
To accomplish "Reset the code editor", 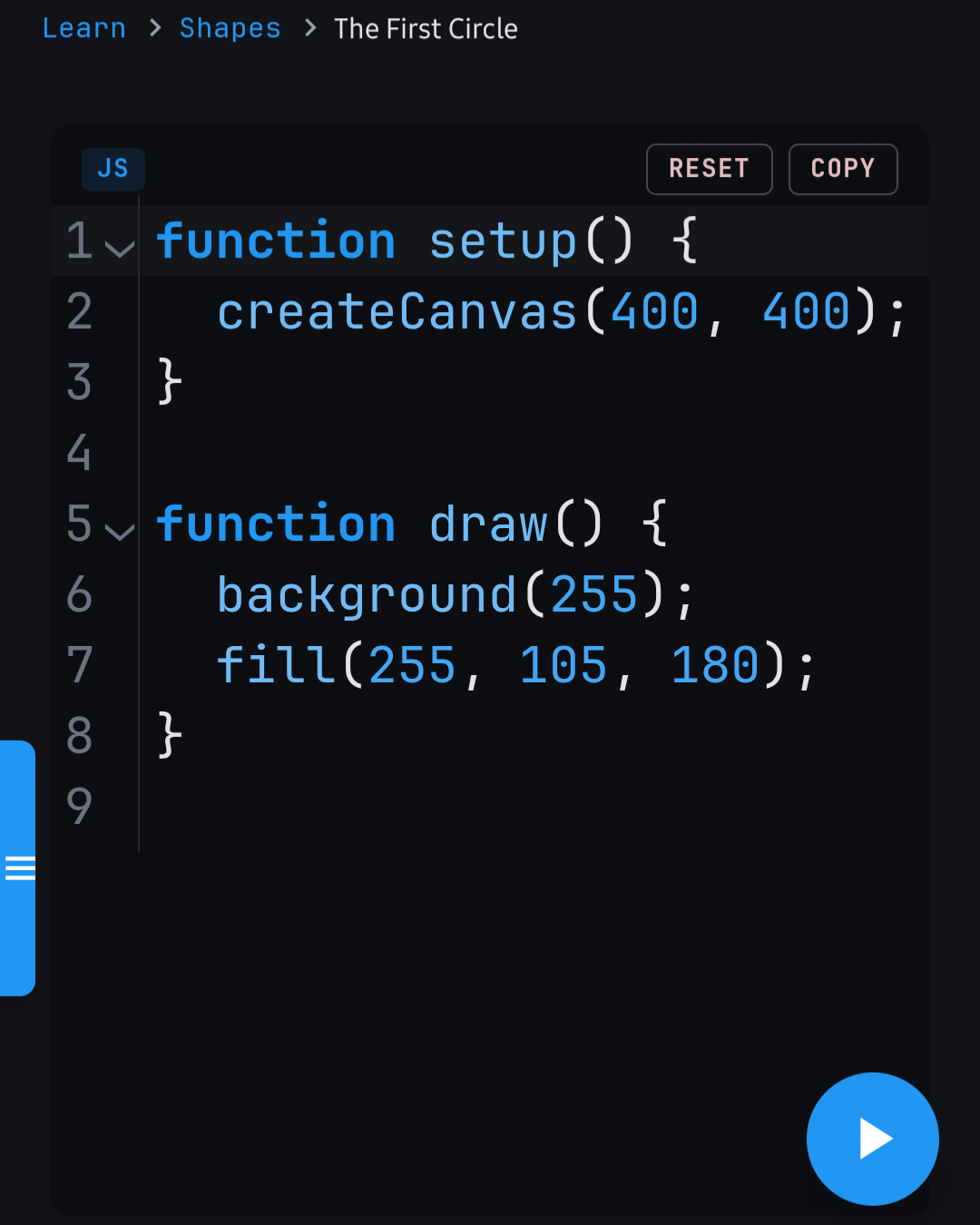I will pyautogui.click(x=709, y=169).
